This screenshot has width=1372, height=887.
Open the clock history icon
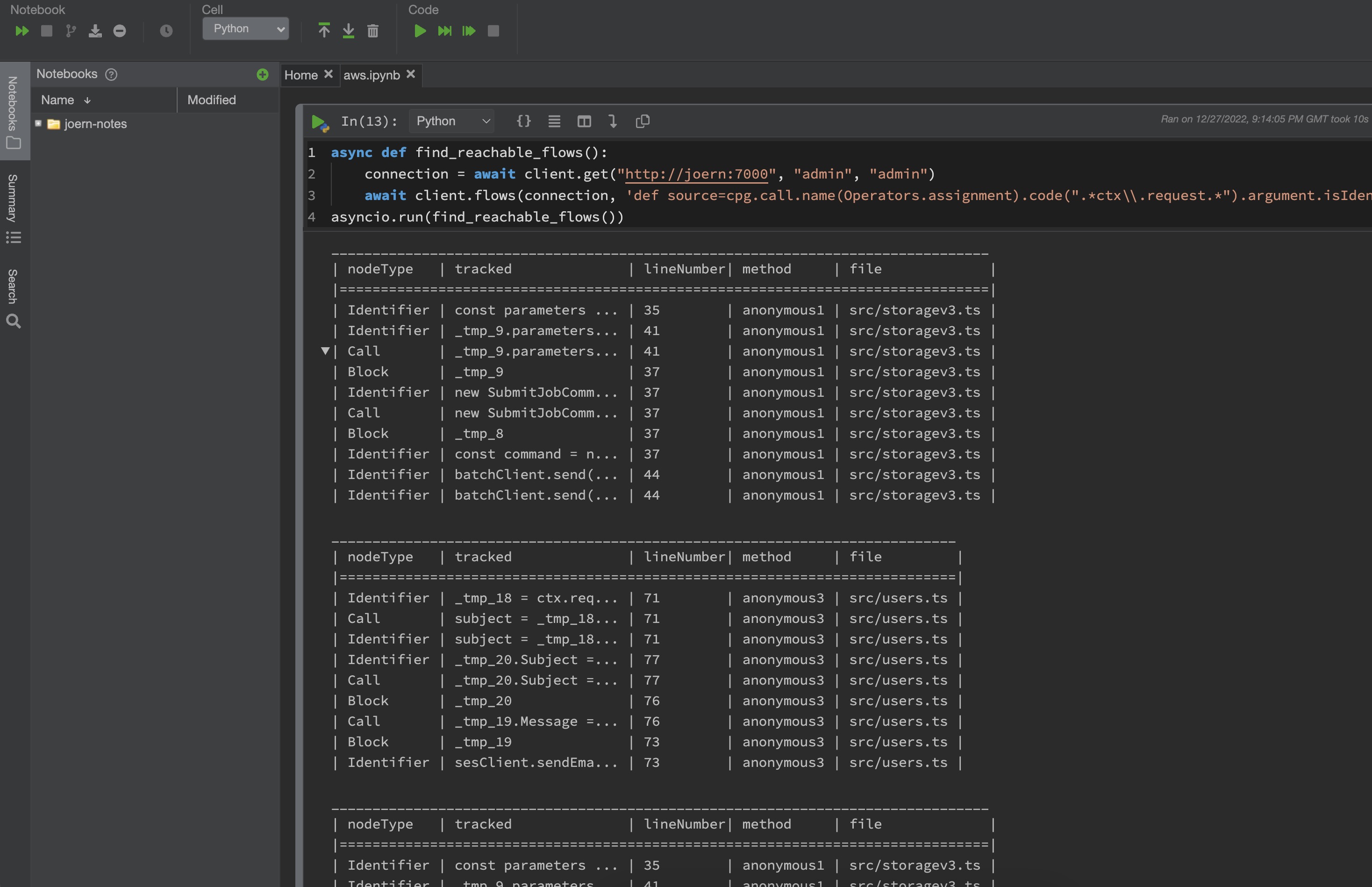166,31
